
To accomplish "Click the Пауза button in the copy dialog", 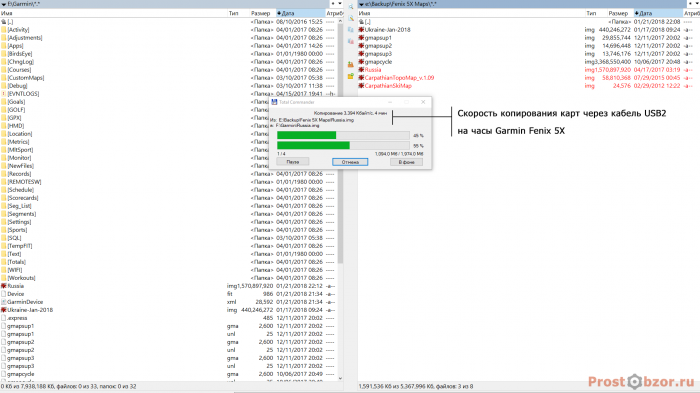I will tap(293, 162).
